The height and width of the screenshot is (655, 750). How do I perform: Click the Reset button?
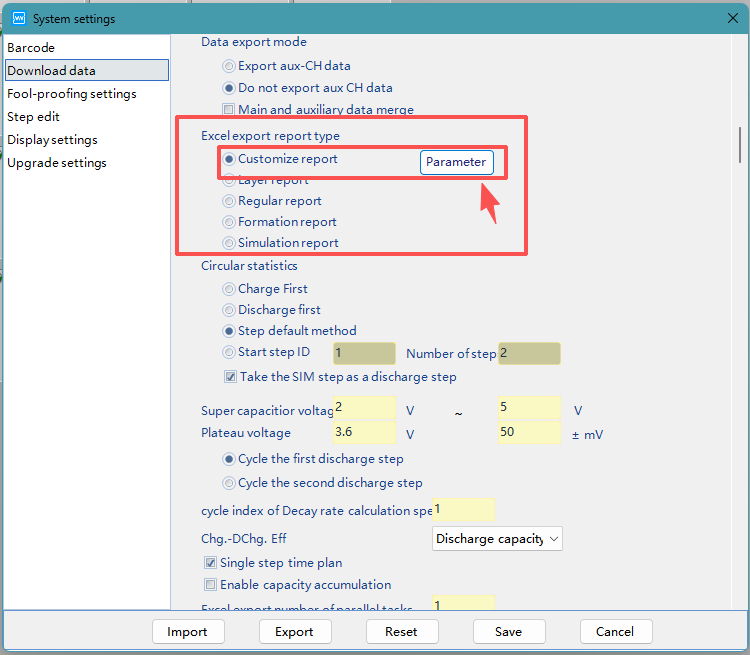click(402, 632)
